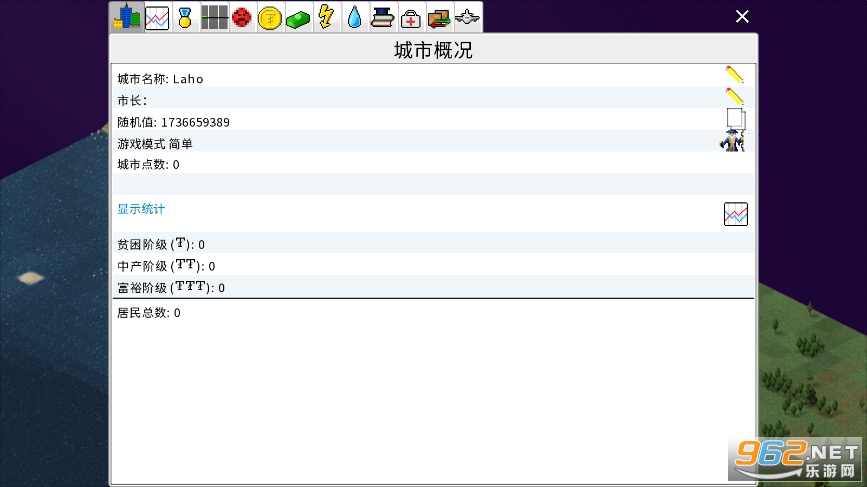Select the 富裕阶级 (TTT): 0 row
This screenshot has width=867, height=487.
coord(434,287)
